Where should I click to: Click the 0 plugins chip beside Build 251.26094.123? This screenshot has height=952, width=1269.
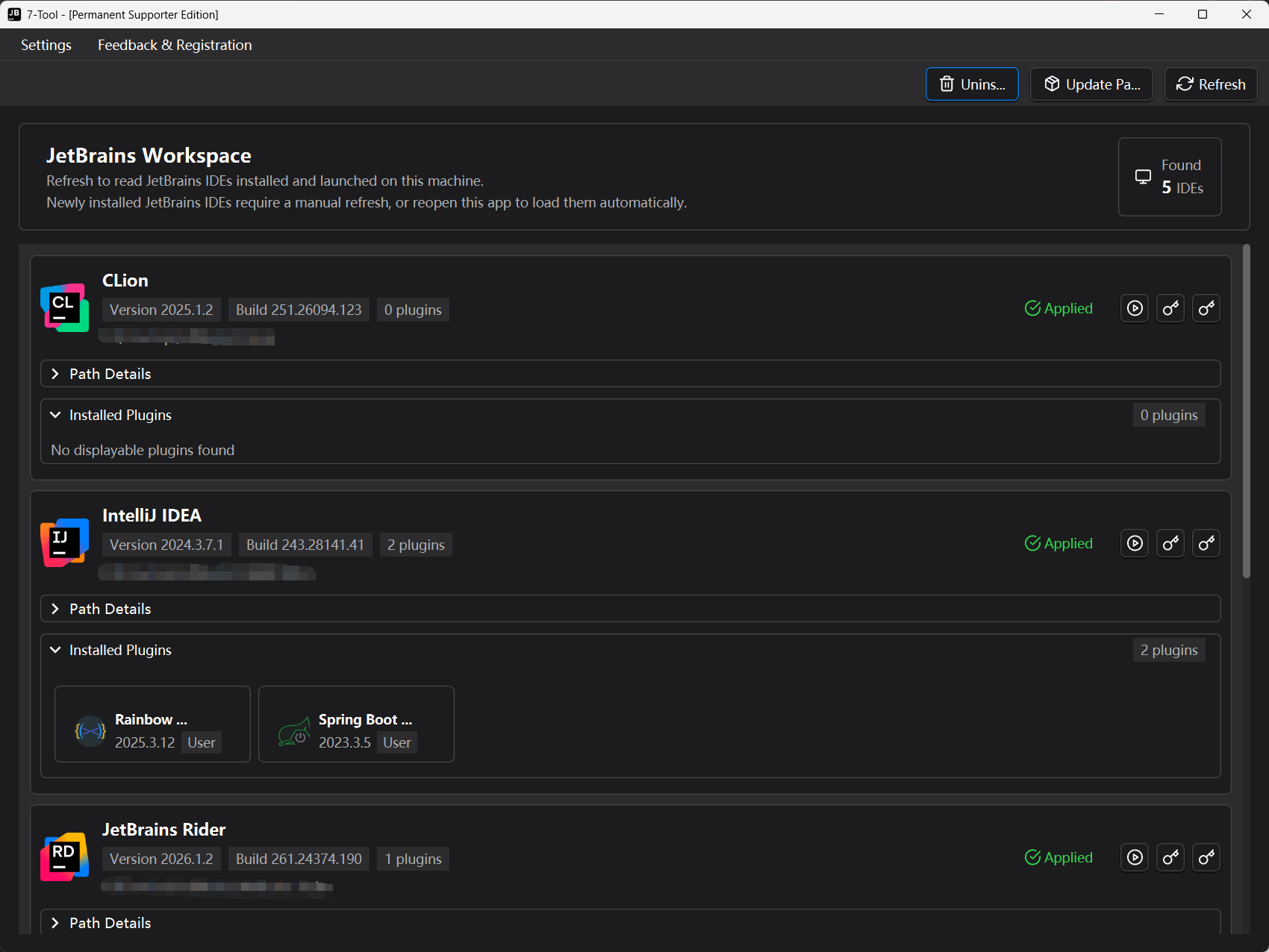pos(413,310)
